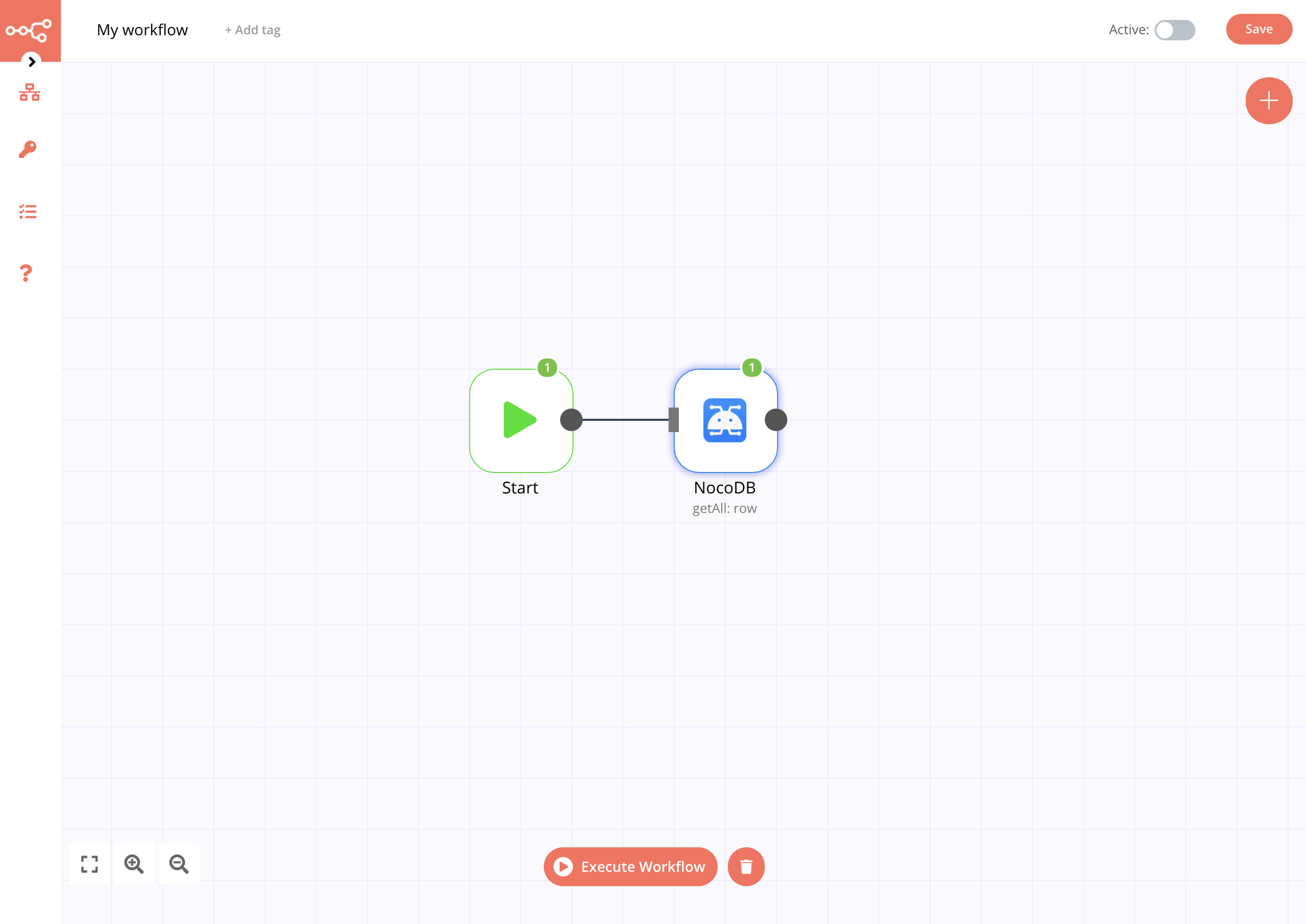The image size is (1306, 924).
Task: Zoom out of the canvas
Action: coord(179,864)
